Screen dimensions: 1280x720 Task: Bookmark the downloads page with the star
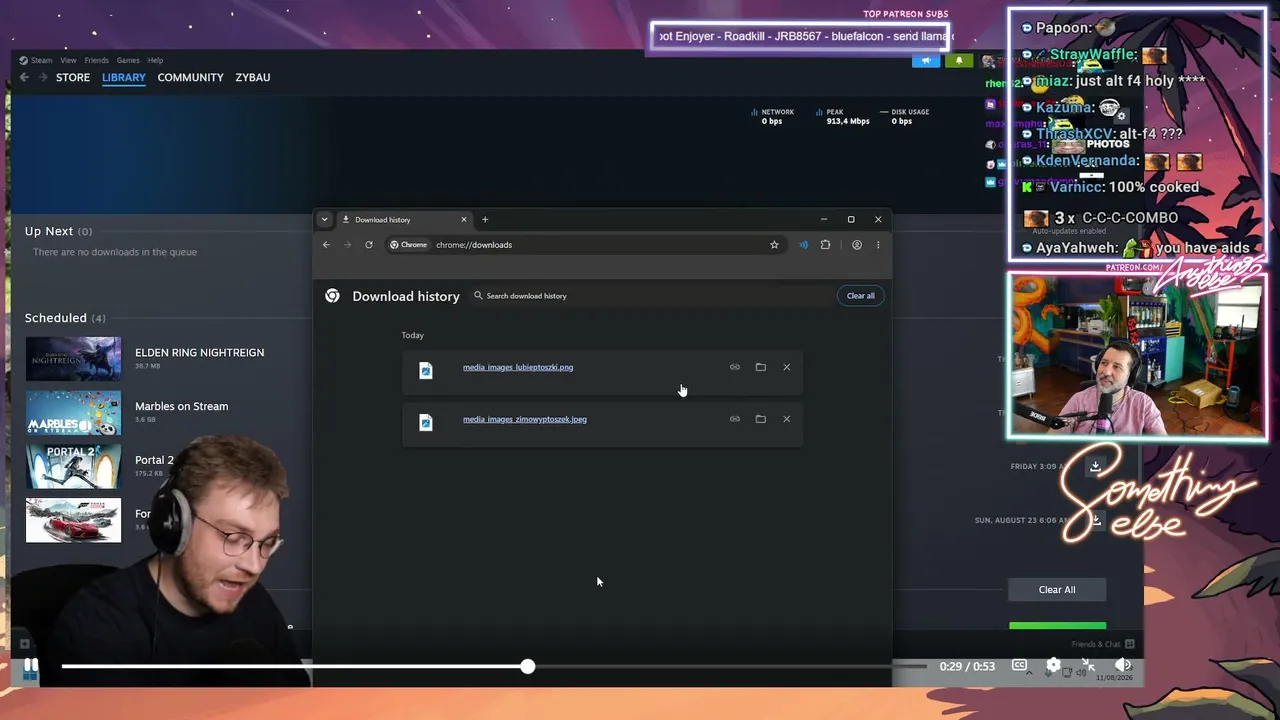click(774, 245)
